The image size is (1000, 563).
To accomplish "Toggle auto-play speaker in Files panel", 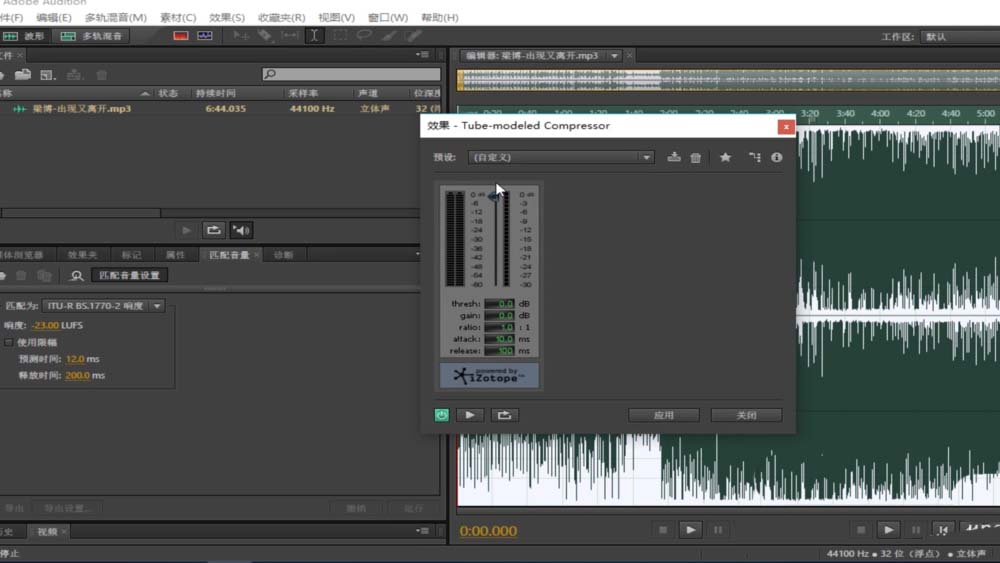I will pyautogui.click(x=241, y=230).
